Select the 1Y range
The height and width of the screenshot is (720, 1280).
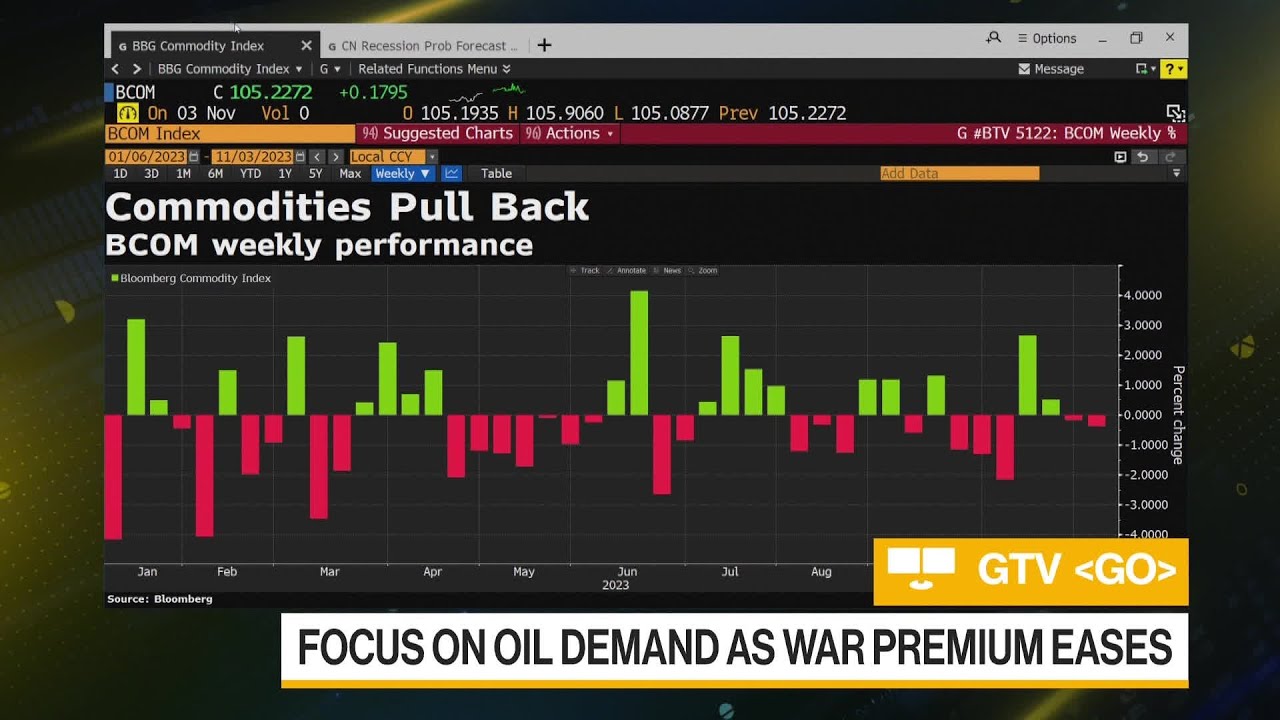click(285, 174)
